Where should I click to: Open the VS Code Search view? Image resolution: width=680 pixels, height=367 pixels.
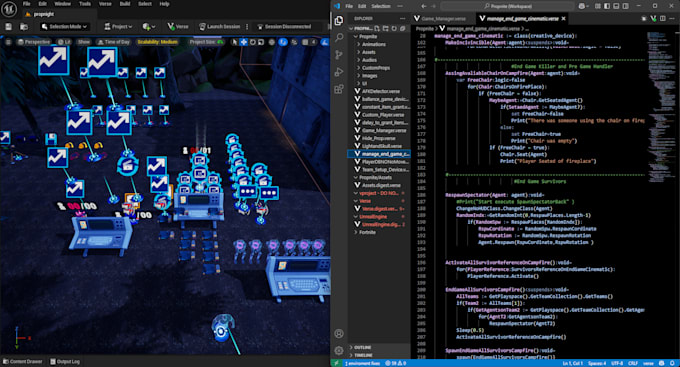339,37
